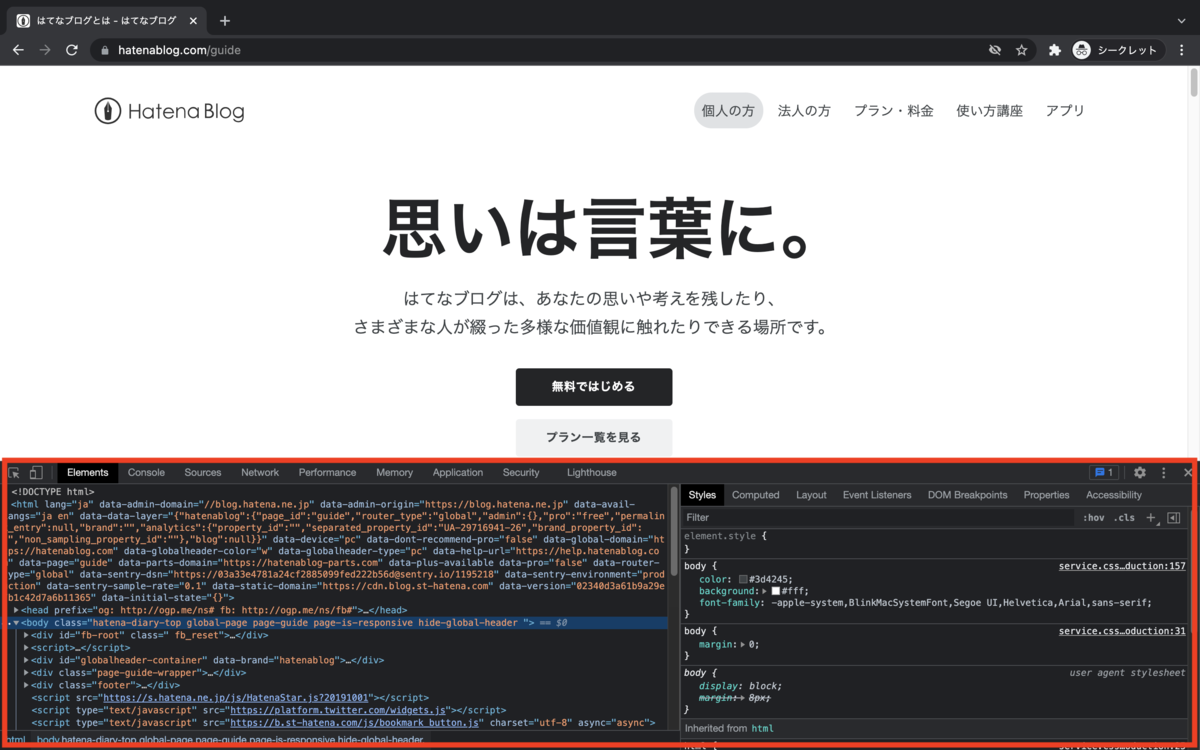1200x750 pixels.
Task: Expand the page-guide-wrapper div node
Action: coord(26,673)
